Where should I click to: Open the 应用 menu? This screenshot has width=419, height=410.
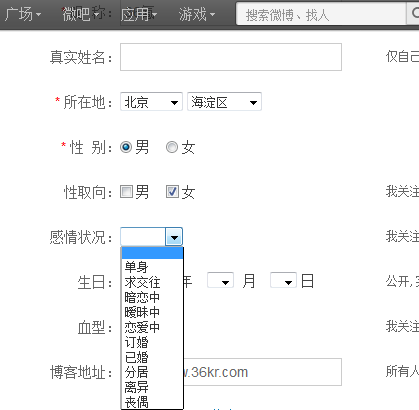[139, 14]
